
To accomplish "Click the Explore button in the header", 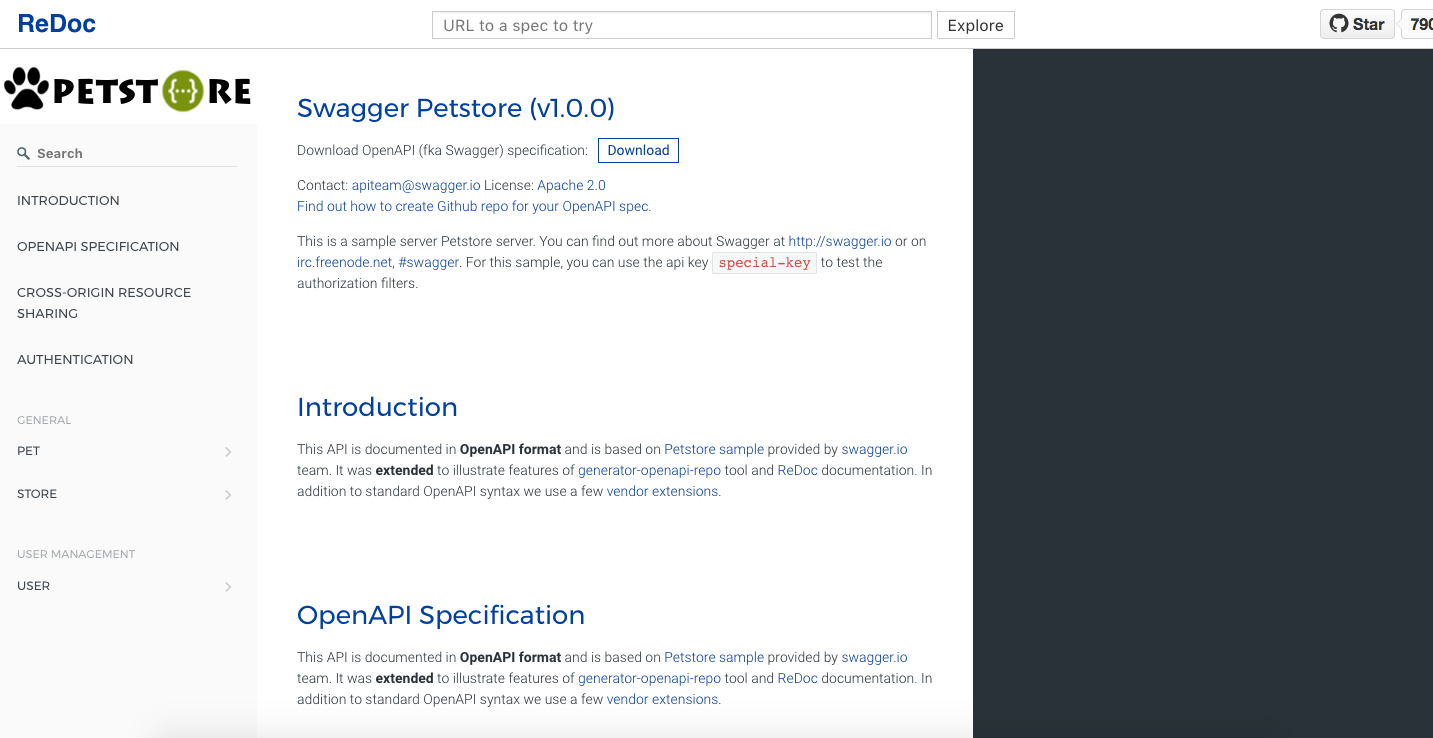I will click(x=975, y=25).
